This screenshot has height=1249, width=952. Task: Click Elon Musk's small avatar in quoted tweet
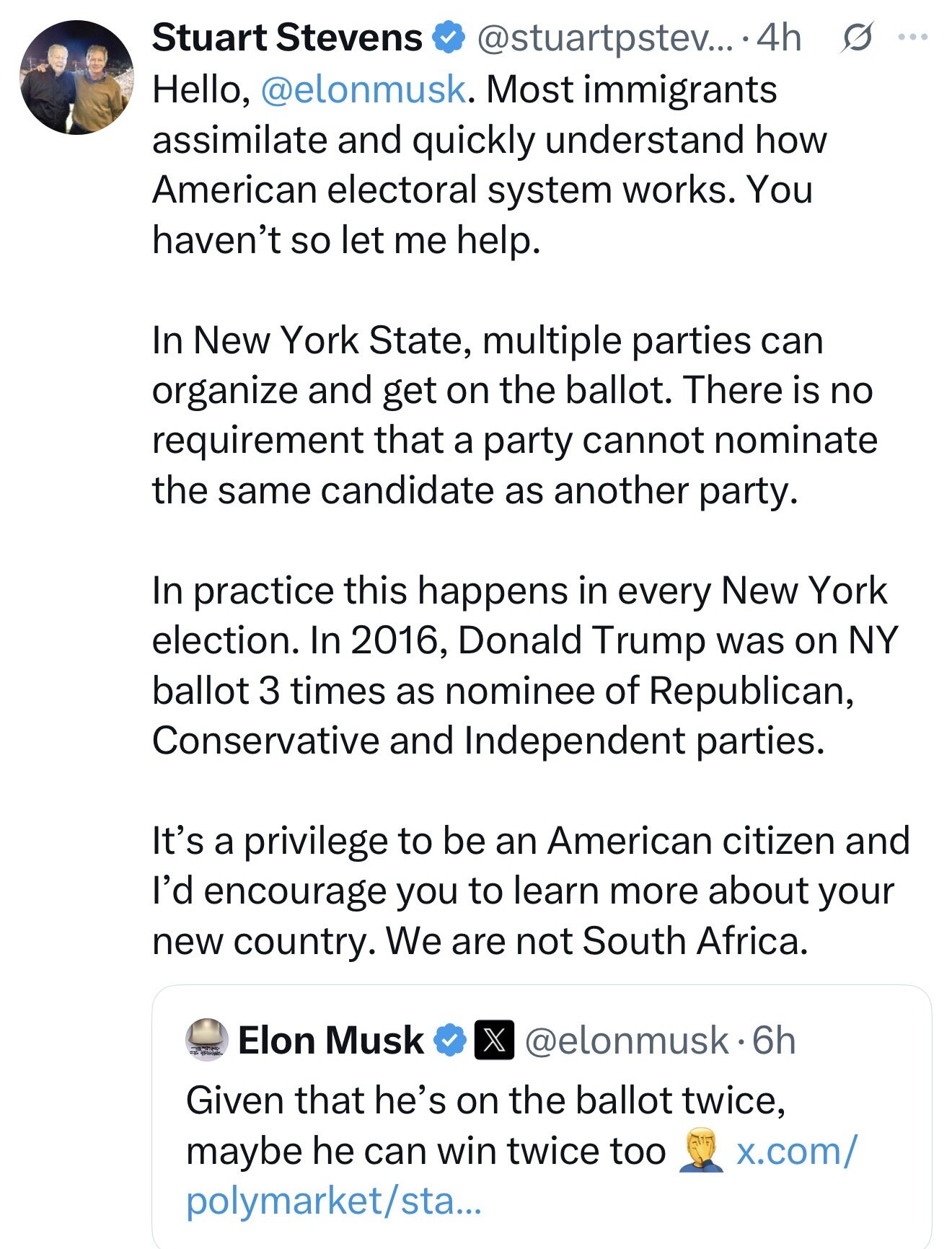(x=207, y=1040)
